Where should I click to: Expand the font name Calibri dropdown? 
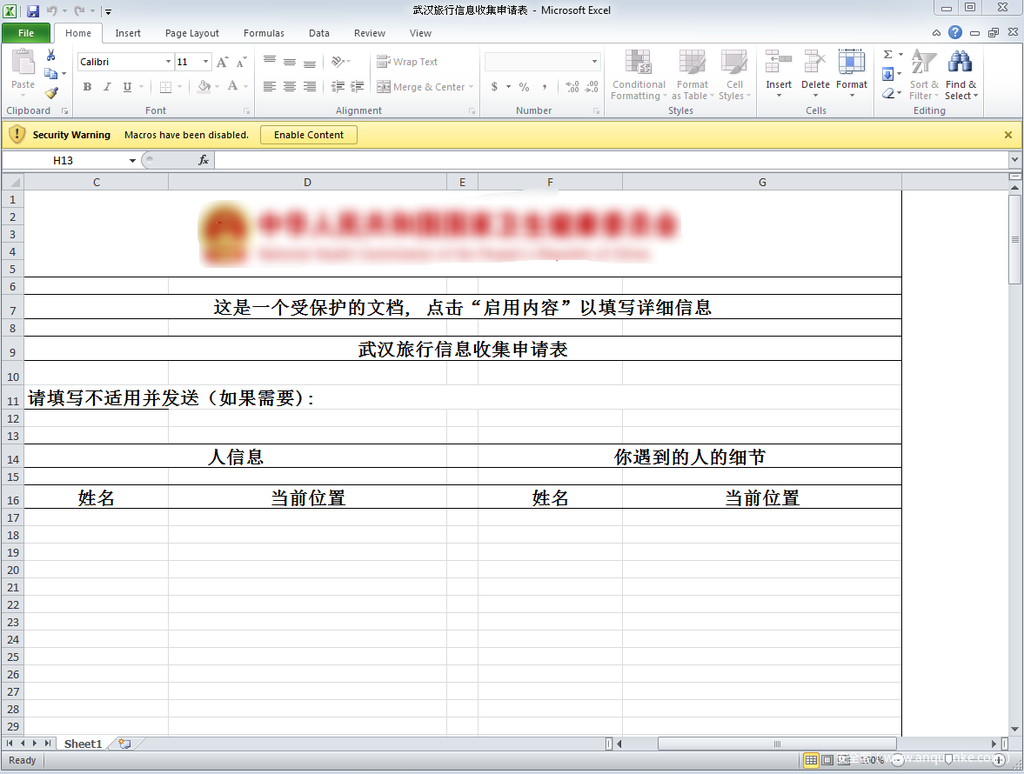167,62
